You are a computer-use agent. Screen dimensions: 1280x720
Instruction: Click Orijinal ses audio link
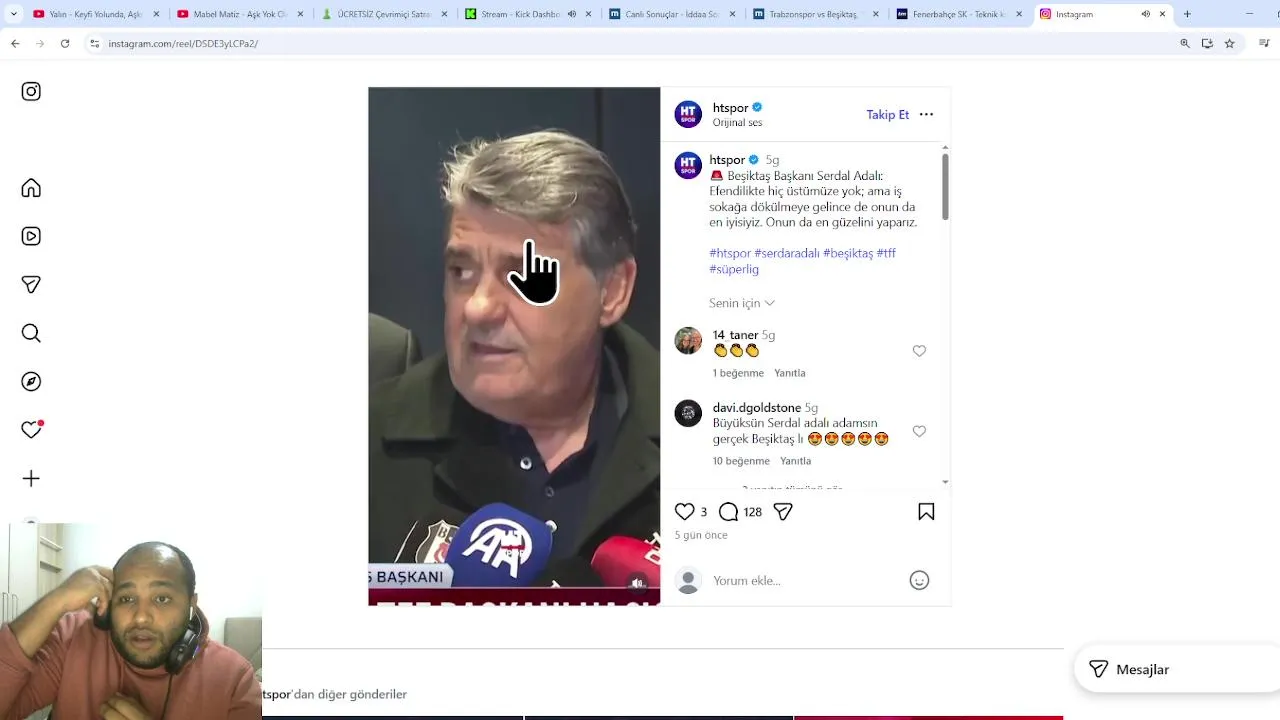coord(737,123)
